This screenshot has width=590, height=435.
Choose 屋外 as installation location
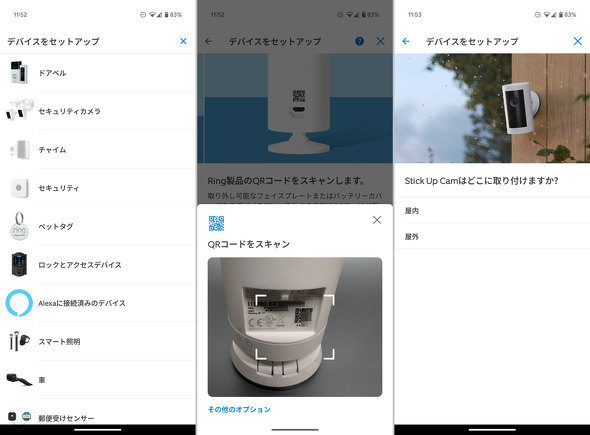[x=492, y=236]
